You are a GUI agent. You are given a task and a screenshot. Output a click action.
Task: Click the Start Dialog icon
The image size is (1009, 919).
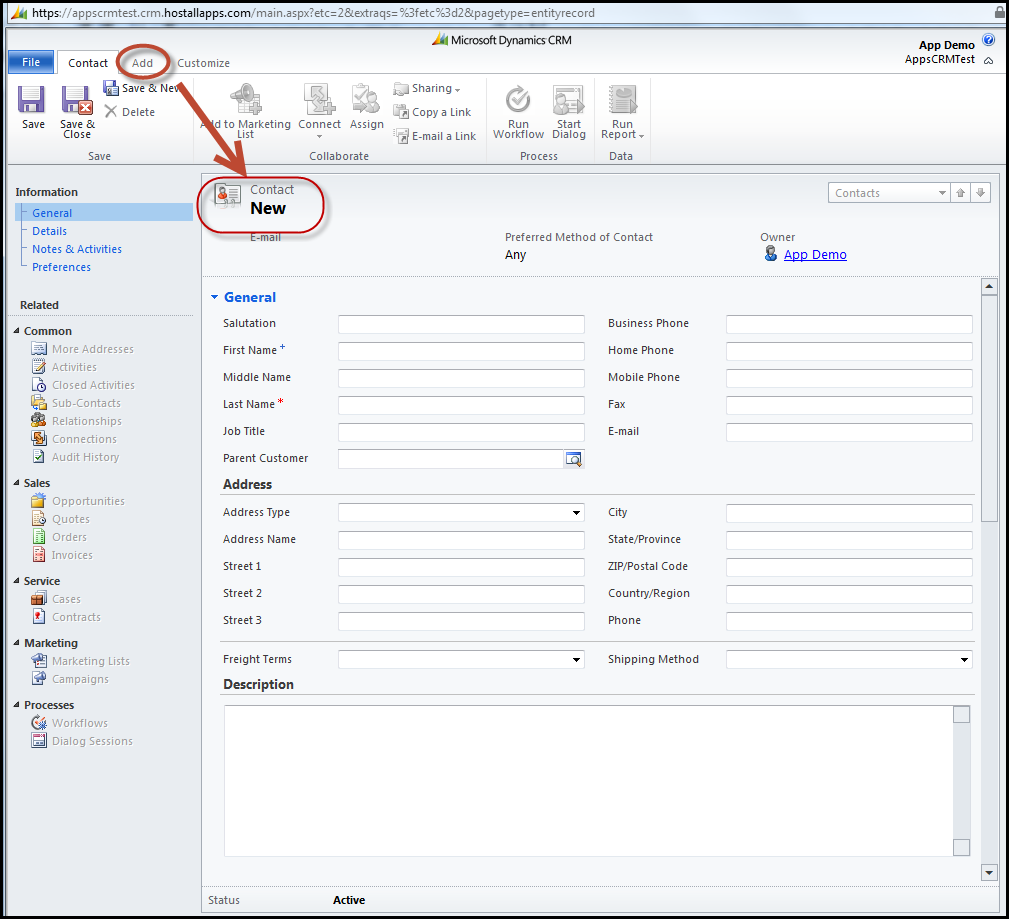pos(569,100)
